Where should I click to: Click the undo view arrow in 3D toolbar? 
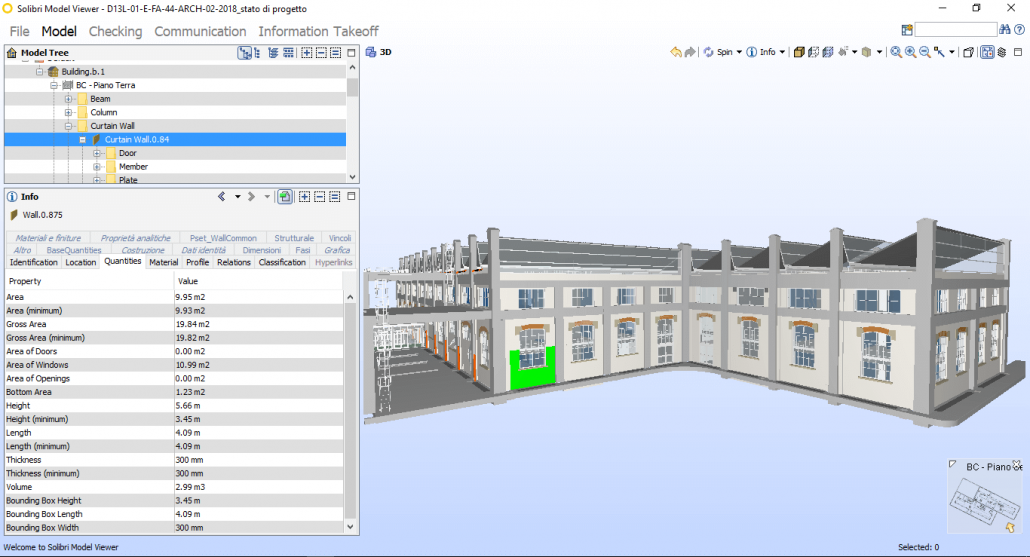(x=676, y=52)
